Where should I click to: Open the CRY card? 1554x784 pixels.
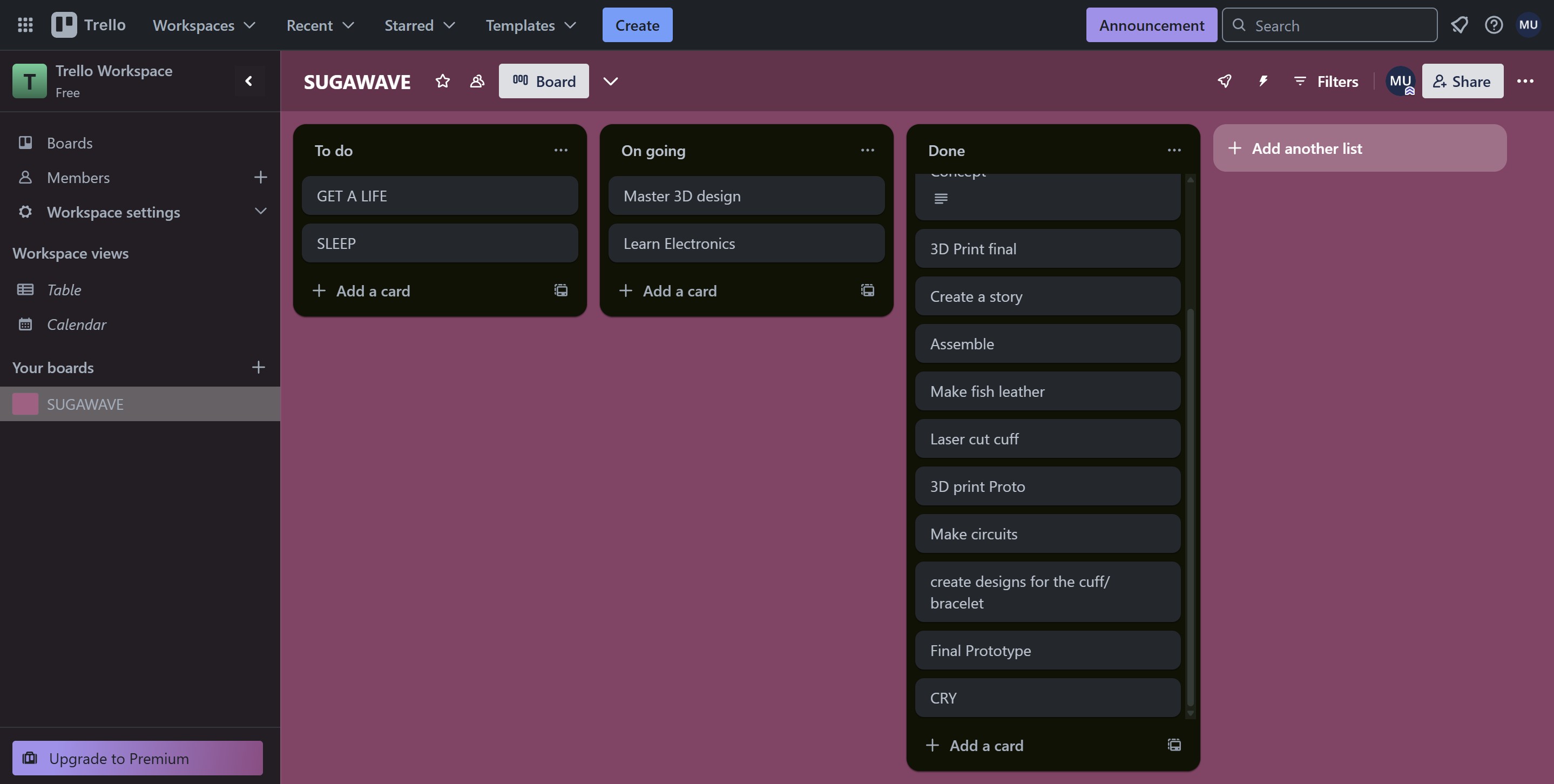(x=1048, y=698)
